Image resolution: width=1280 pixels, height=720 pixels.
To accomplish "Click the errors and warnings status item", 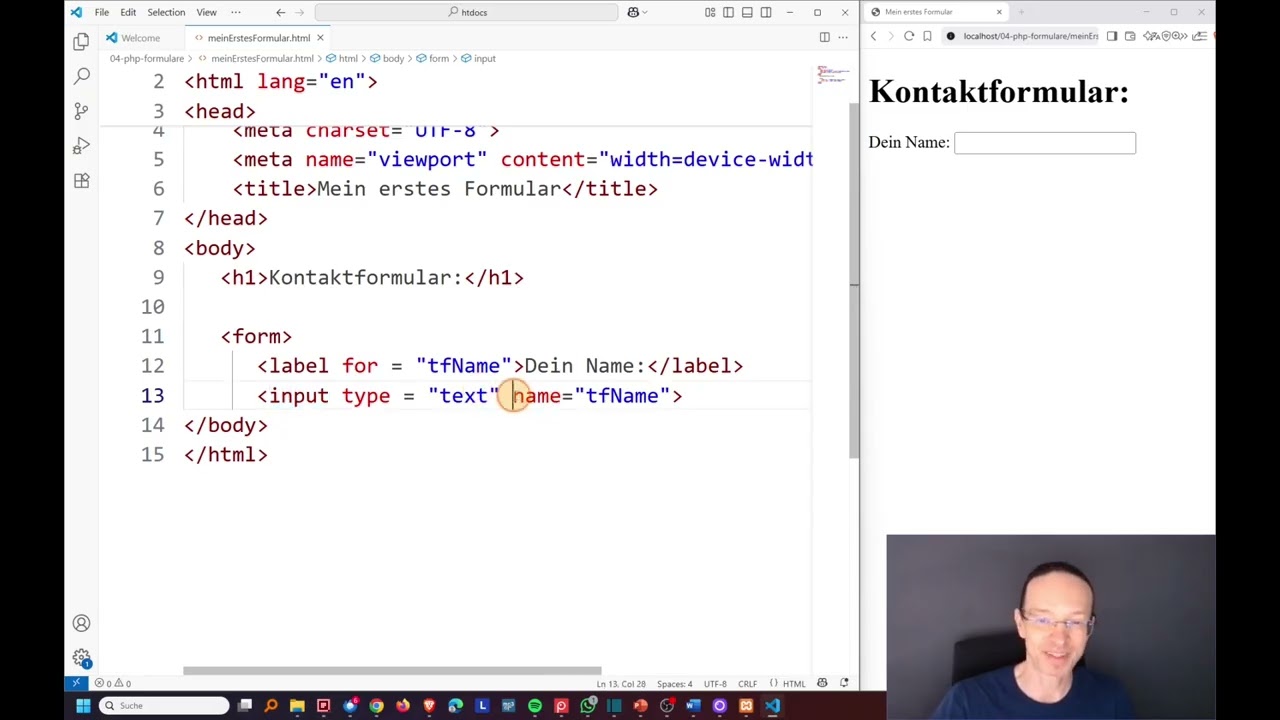I will point(113,683).
